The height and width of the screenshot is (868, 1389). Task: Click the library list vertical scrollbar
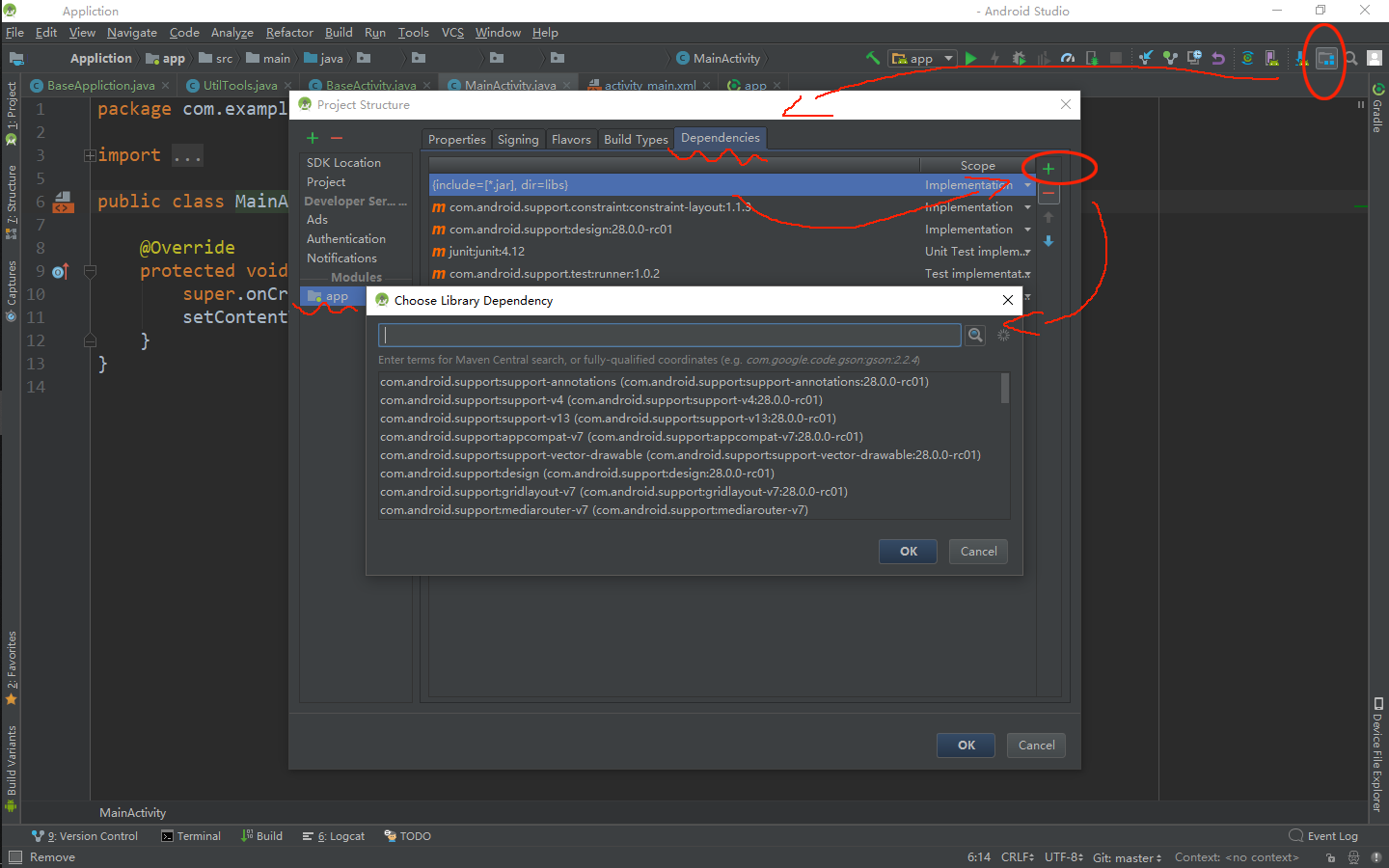coord(1005,389)
